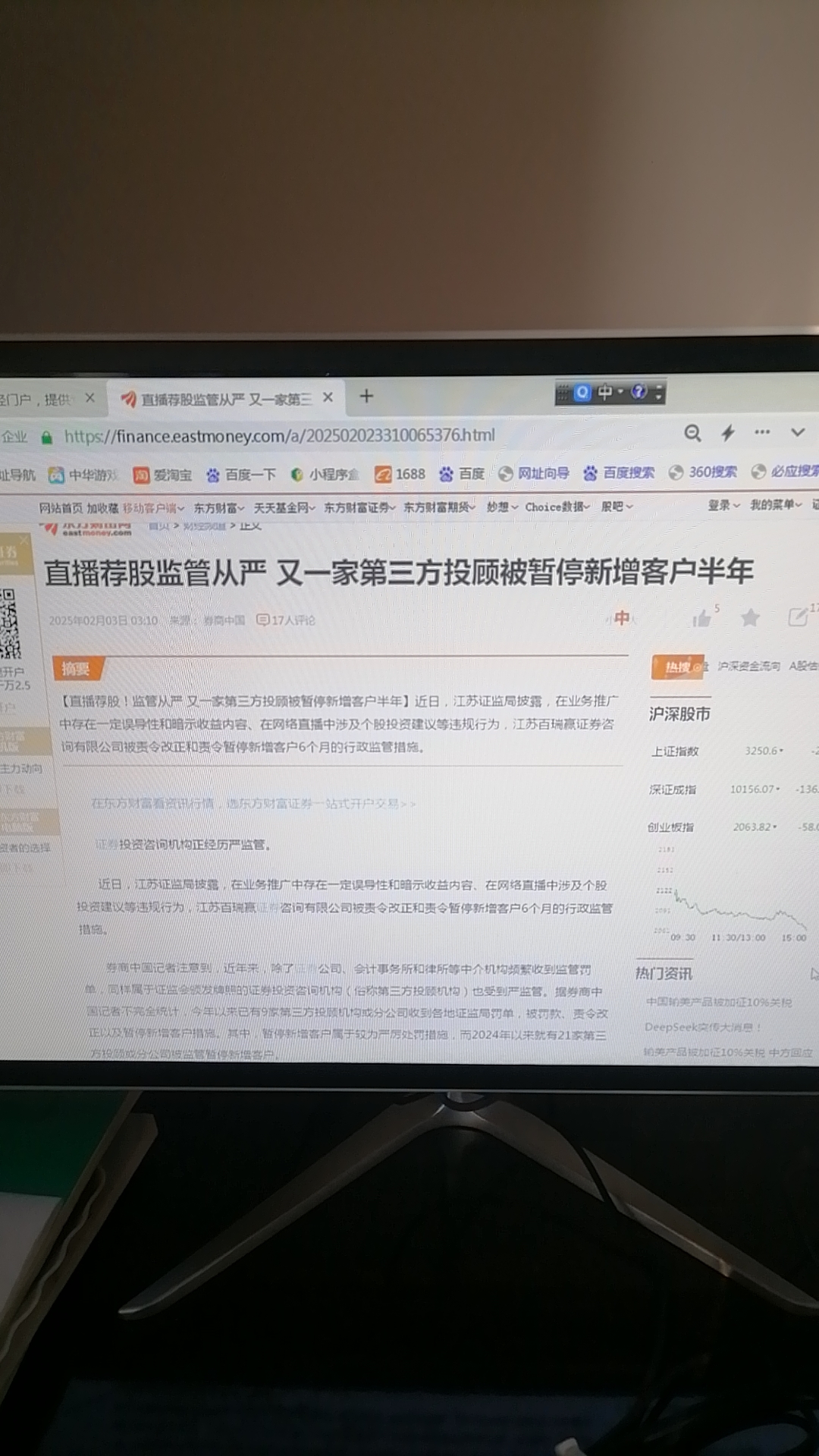Click the 深证成指 index row
The height and width of the screenshot is (1456, 819).
(733, 789)
